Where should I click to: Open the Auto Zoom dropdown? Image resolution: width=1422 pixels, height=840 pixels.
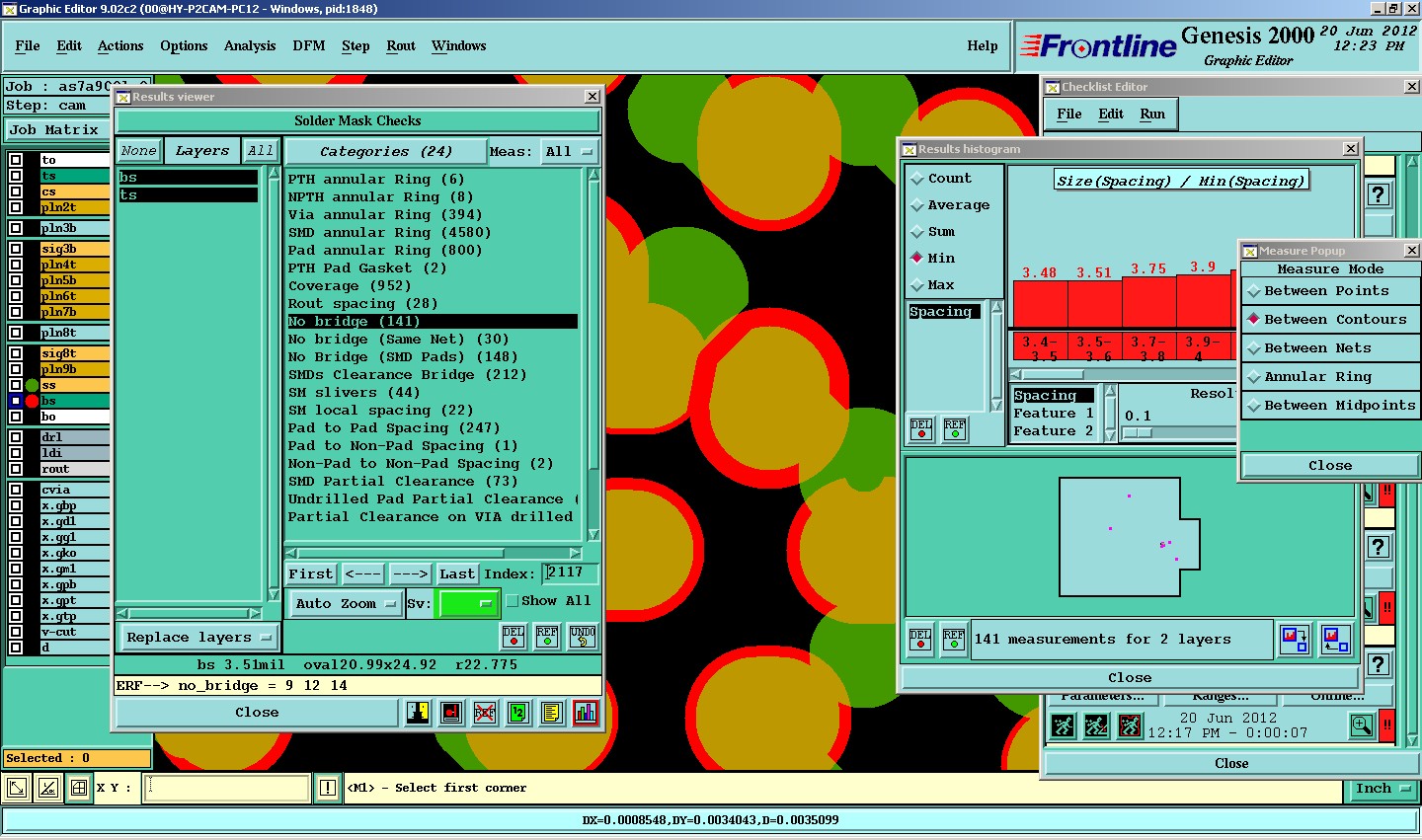(x=345, y=604)
